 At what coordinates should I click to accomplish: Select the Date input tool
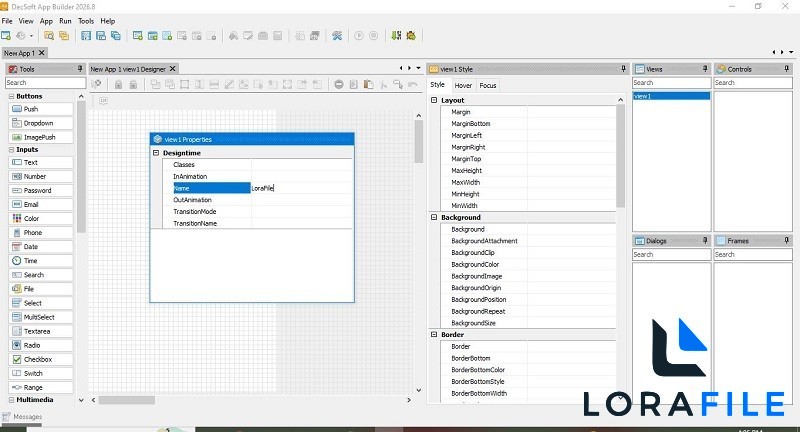[x=41, y=247]
